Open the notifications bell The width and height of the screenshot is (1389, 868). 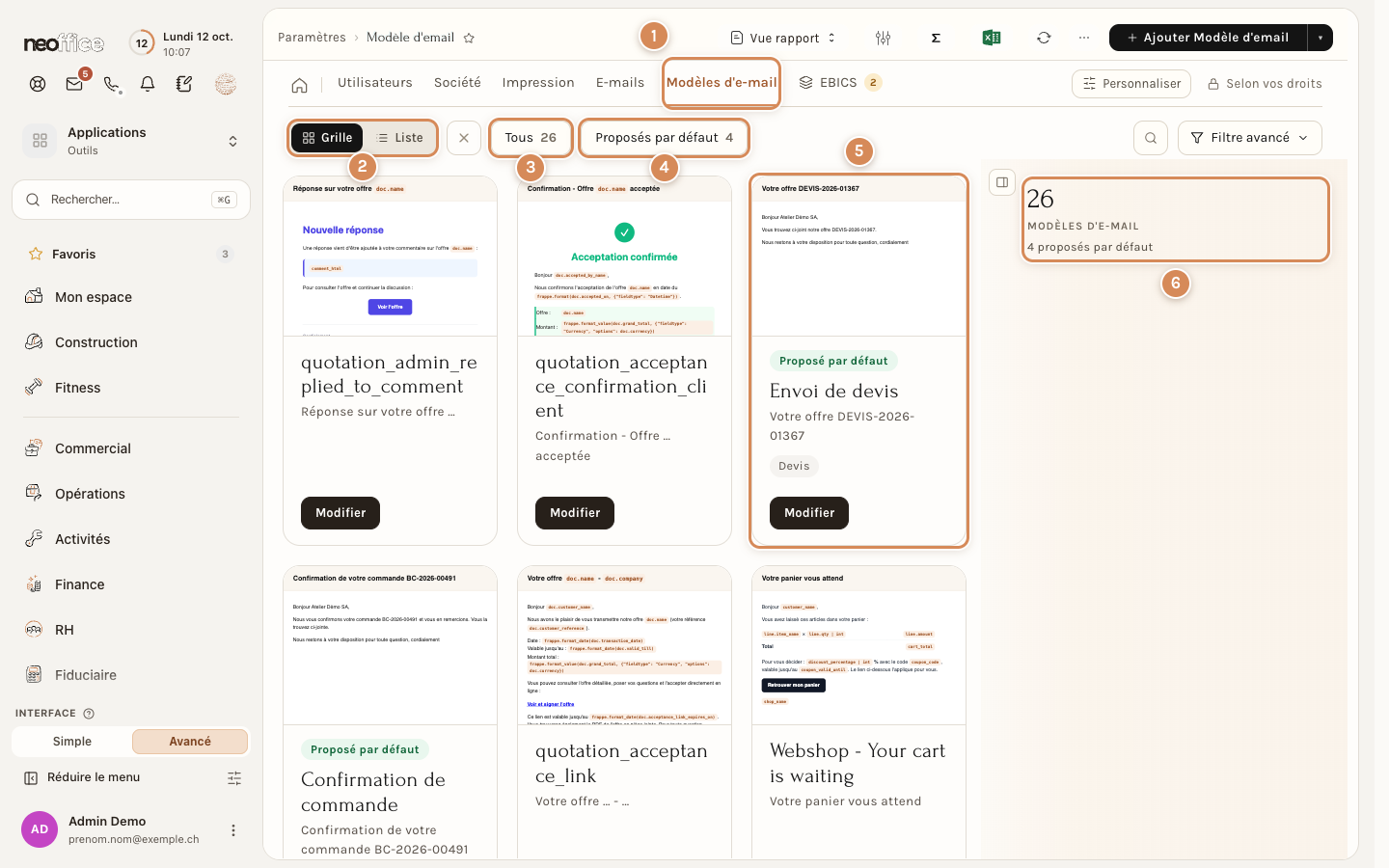click(148, 84)
